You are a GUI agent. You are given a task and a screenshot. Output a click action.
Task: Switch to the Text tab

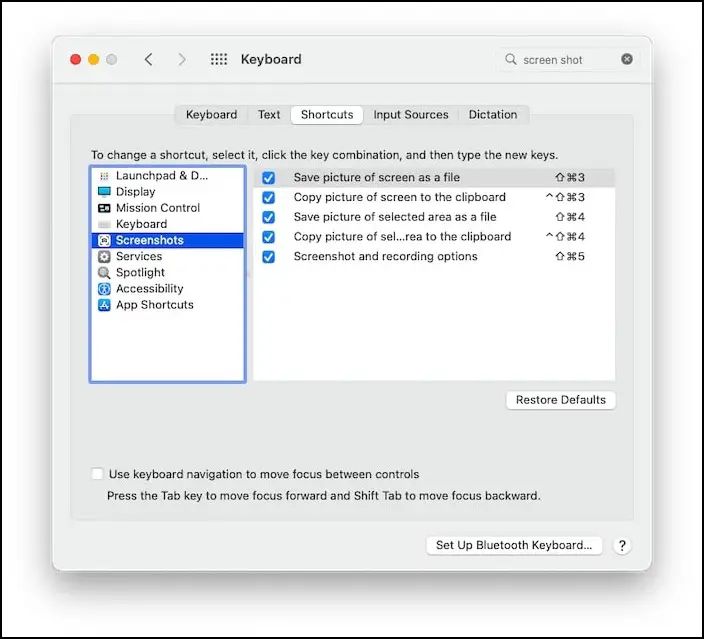coord(269,115)
